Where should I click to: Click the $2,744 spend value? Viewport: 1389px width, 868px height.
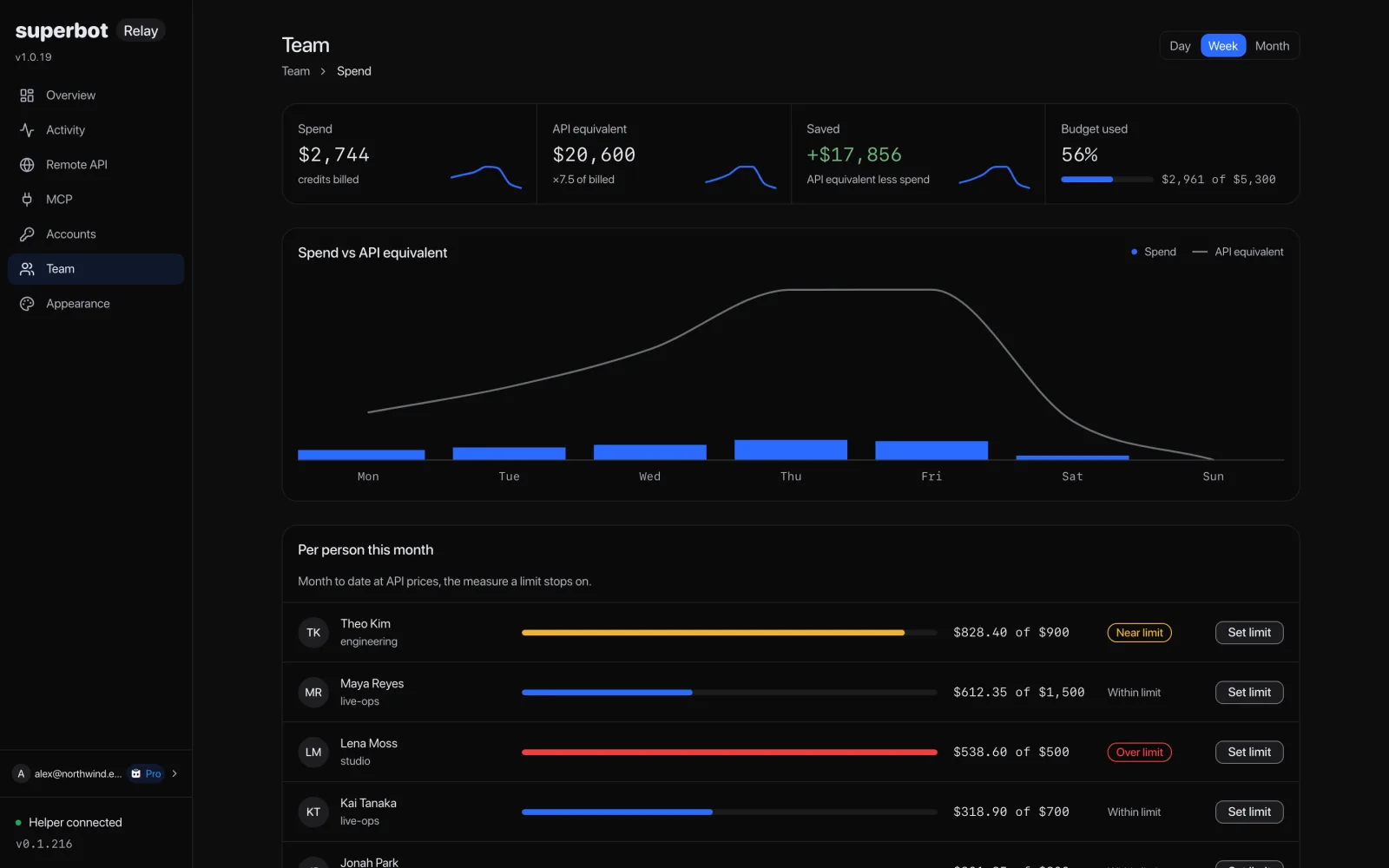click(334, 155)
